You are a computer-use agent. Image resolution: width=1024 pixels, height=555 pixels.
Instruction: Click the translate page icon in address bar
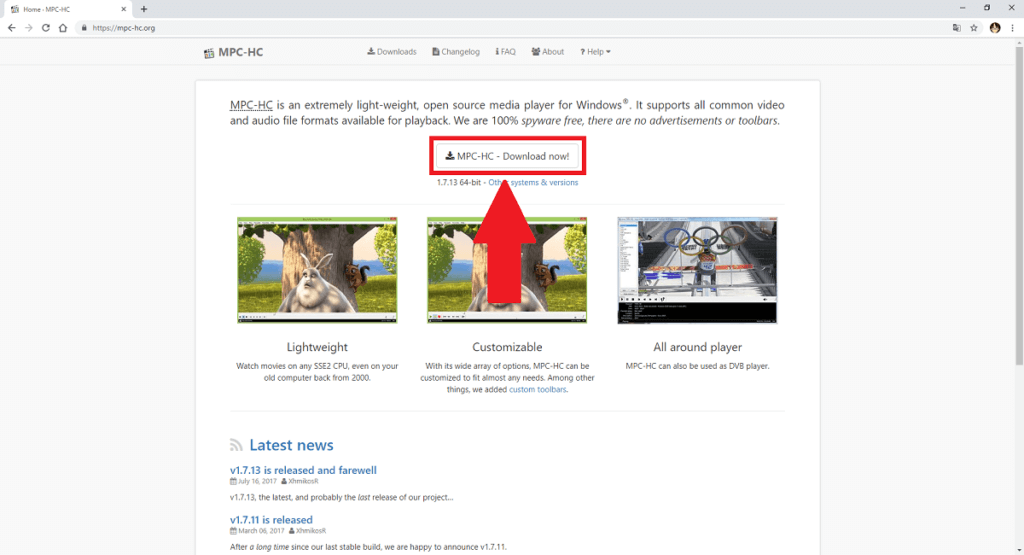pyautogui.click(x=956, y=28)
